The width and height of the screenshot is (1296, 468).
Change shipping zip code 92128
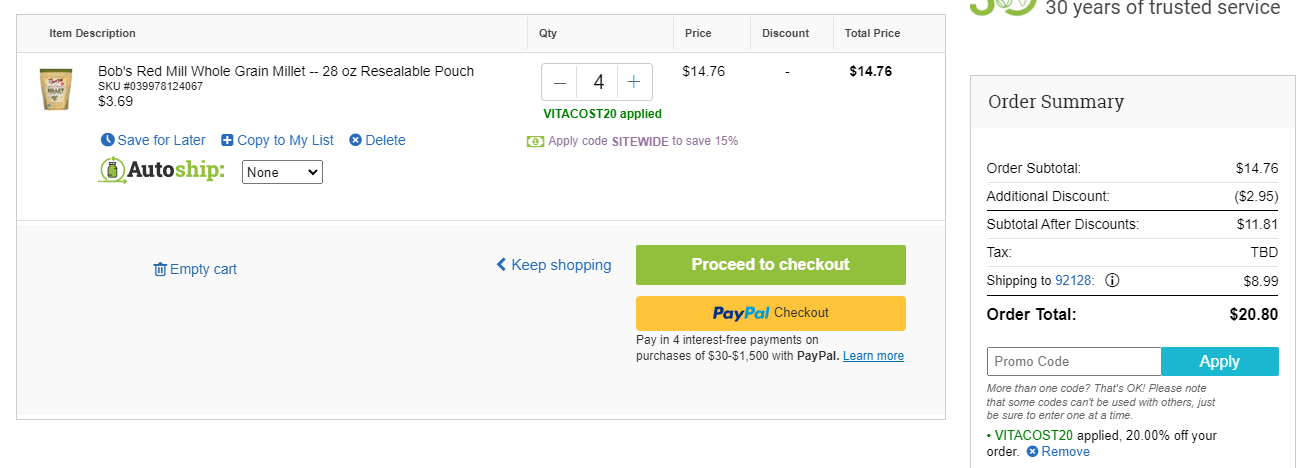tap(1074, 281)
